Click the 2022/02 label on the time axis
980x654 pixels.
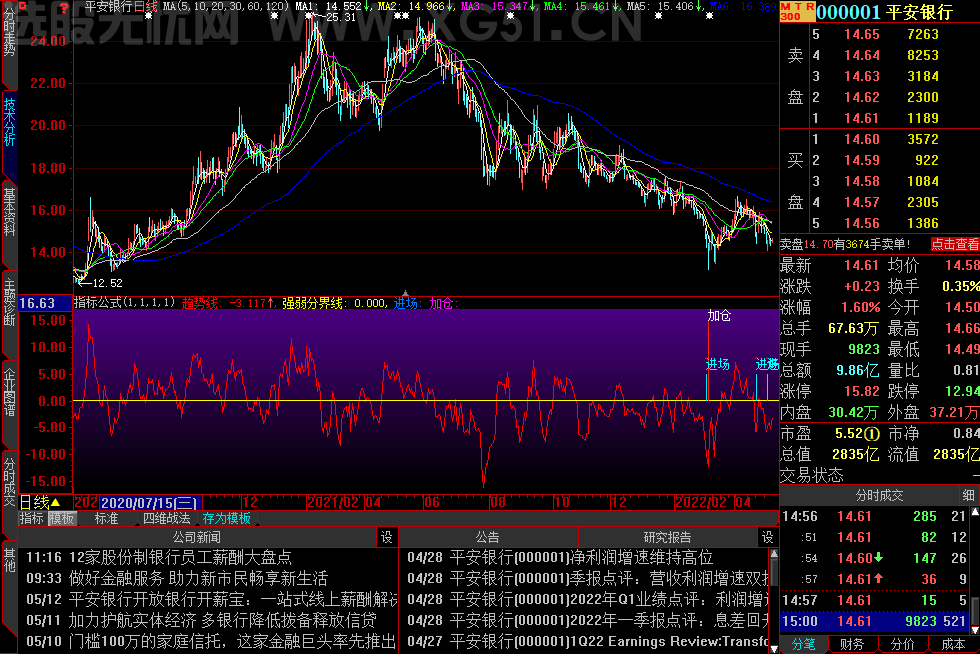701,502
